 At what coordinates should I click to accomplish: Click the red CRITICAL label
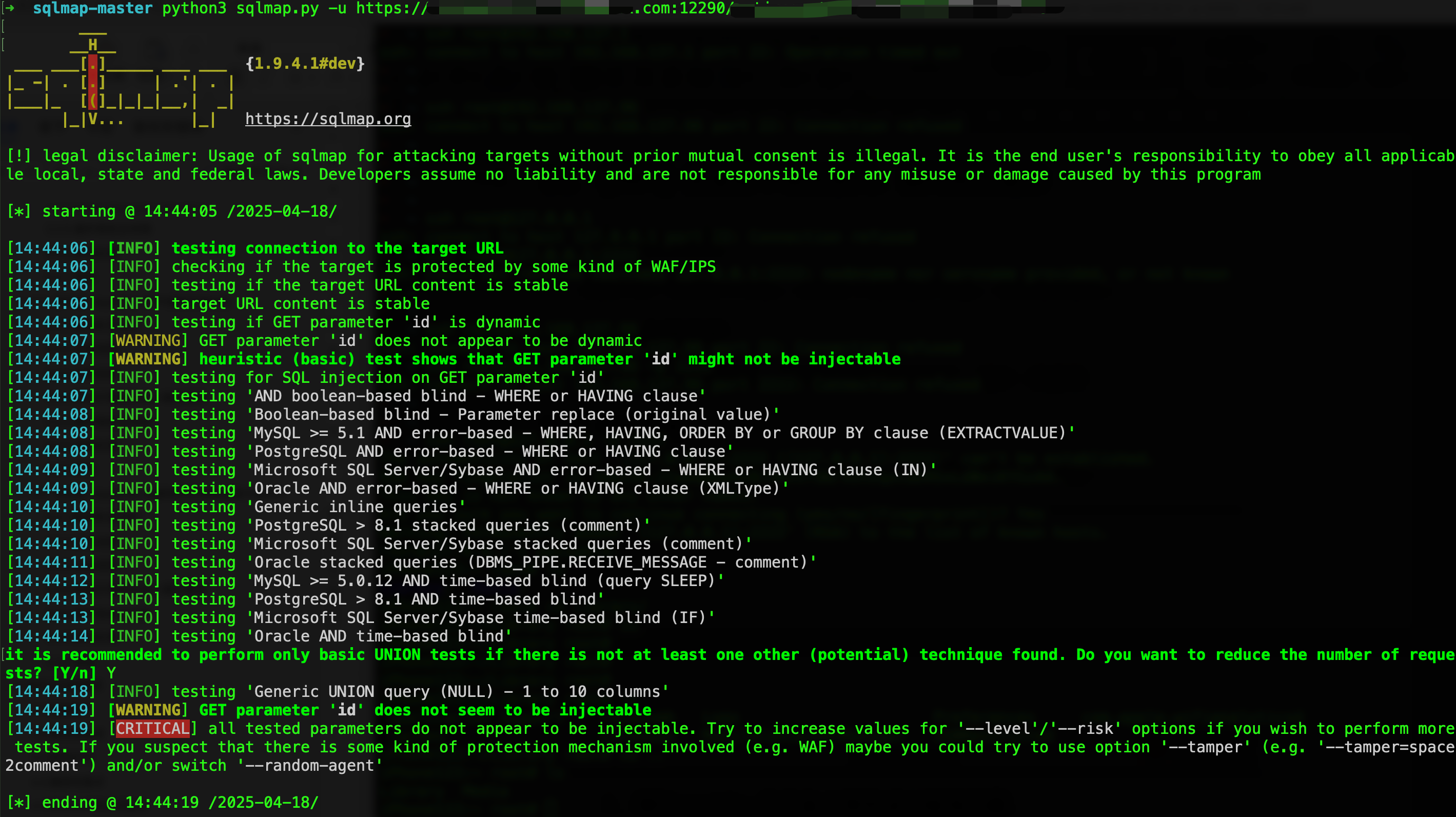[x=152, y=728]
